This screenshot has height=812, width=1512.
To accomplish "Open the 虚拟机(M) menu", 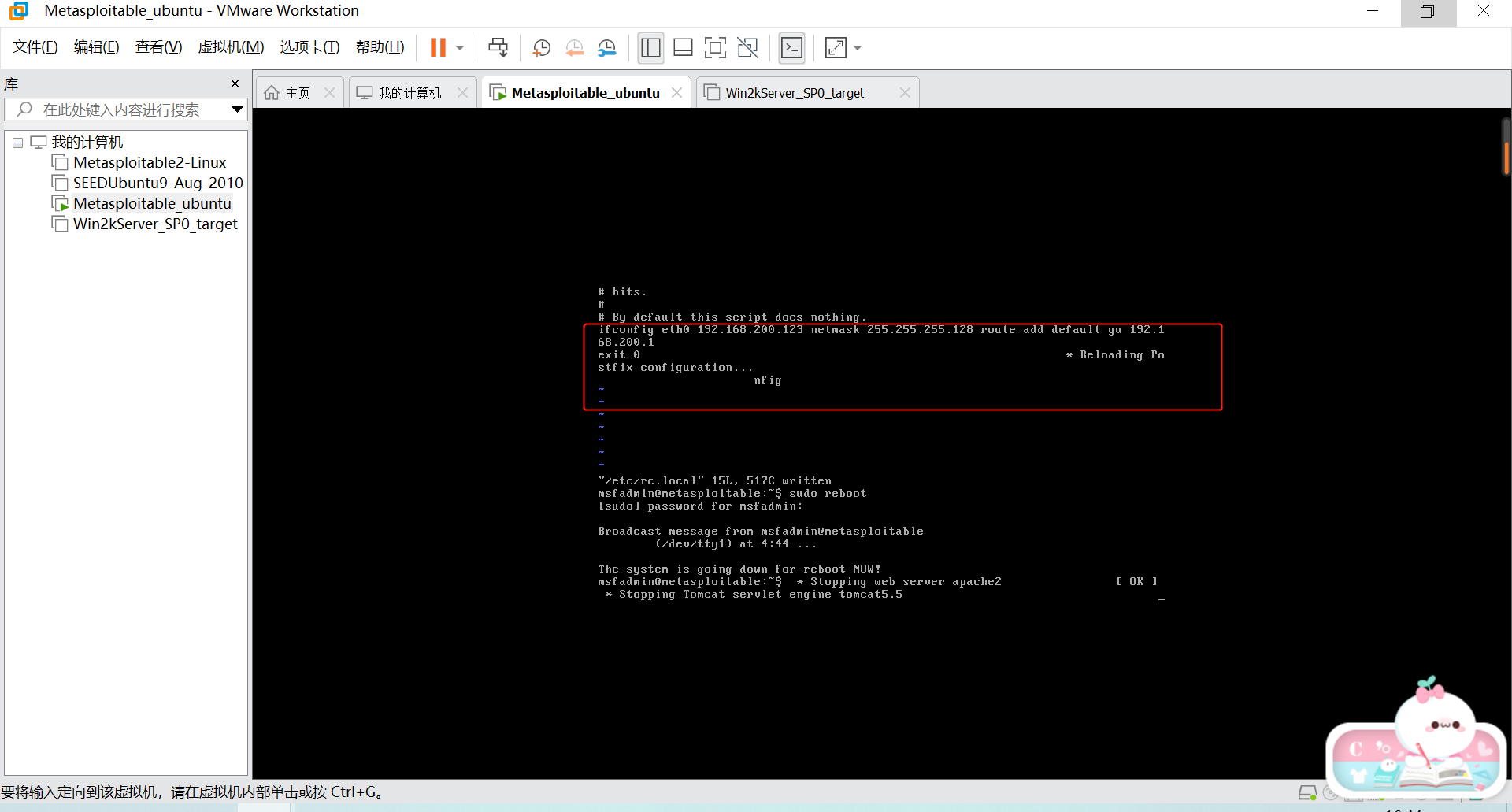I will click(x=231, y=47).
